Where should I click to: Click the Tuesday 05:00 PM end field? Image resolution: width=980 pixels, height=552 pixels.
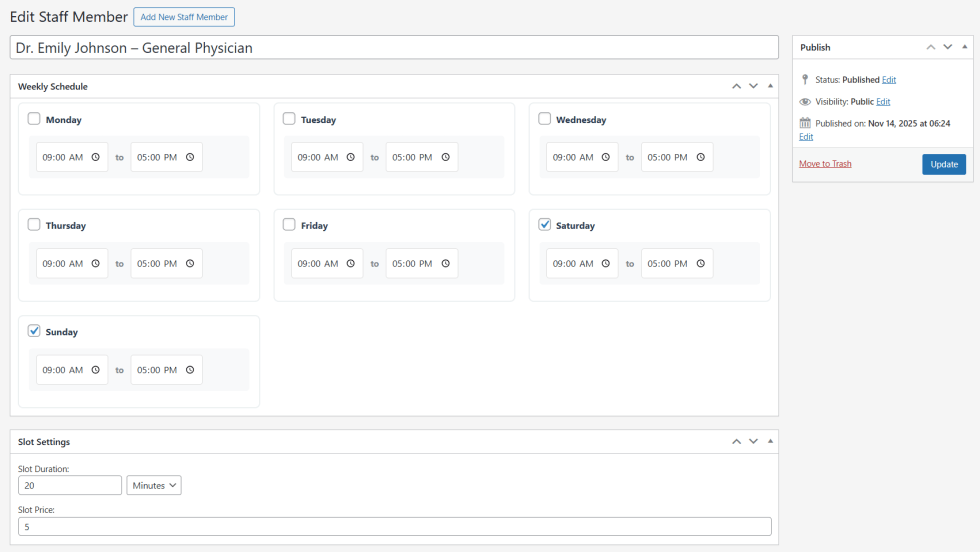pos(422,158)
